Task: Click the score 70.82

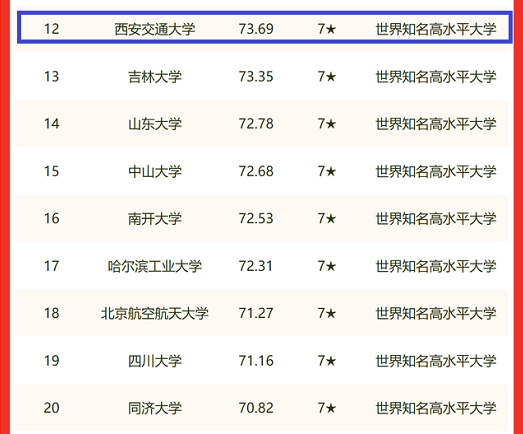Action: (x=256, y=408)
